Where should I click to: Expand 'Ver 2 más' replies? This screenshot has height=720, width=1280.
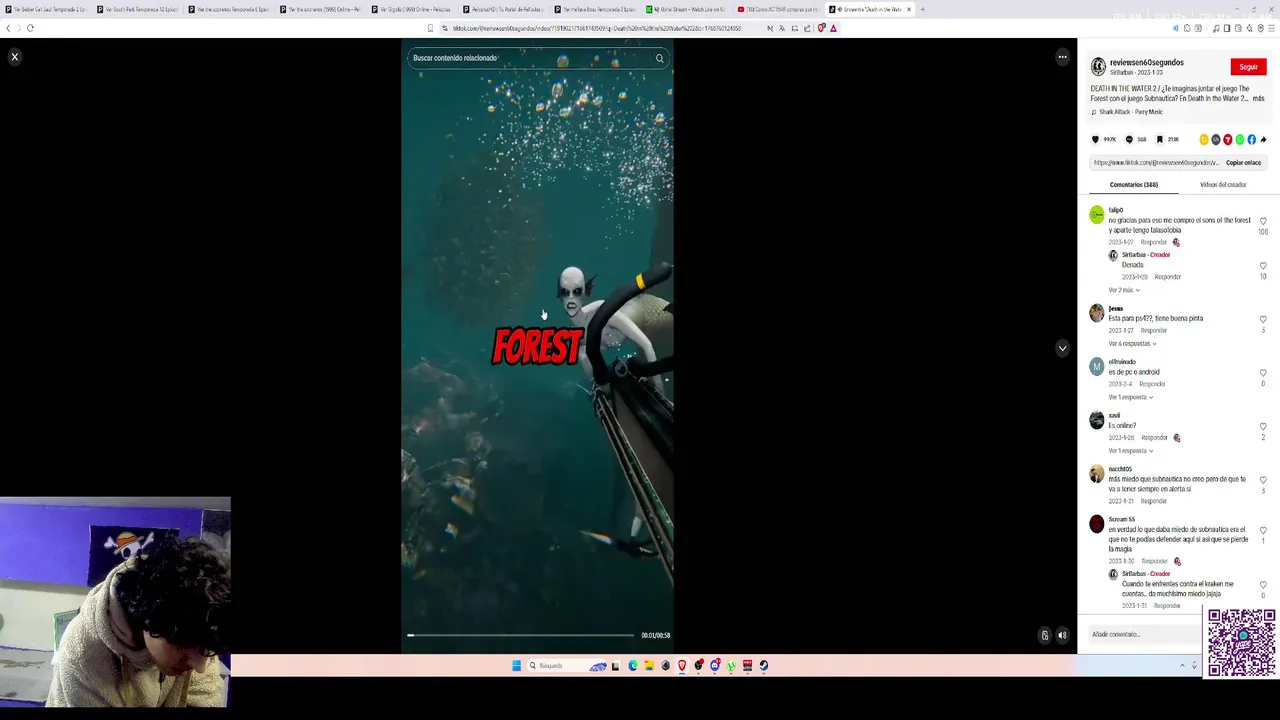(x=1124, y=290)
